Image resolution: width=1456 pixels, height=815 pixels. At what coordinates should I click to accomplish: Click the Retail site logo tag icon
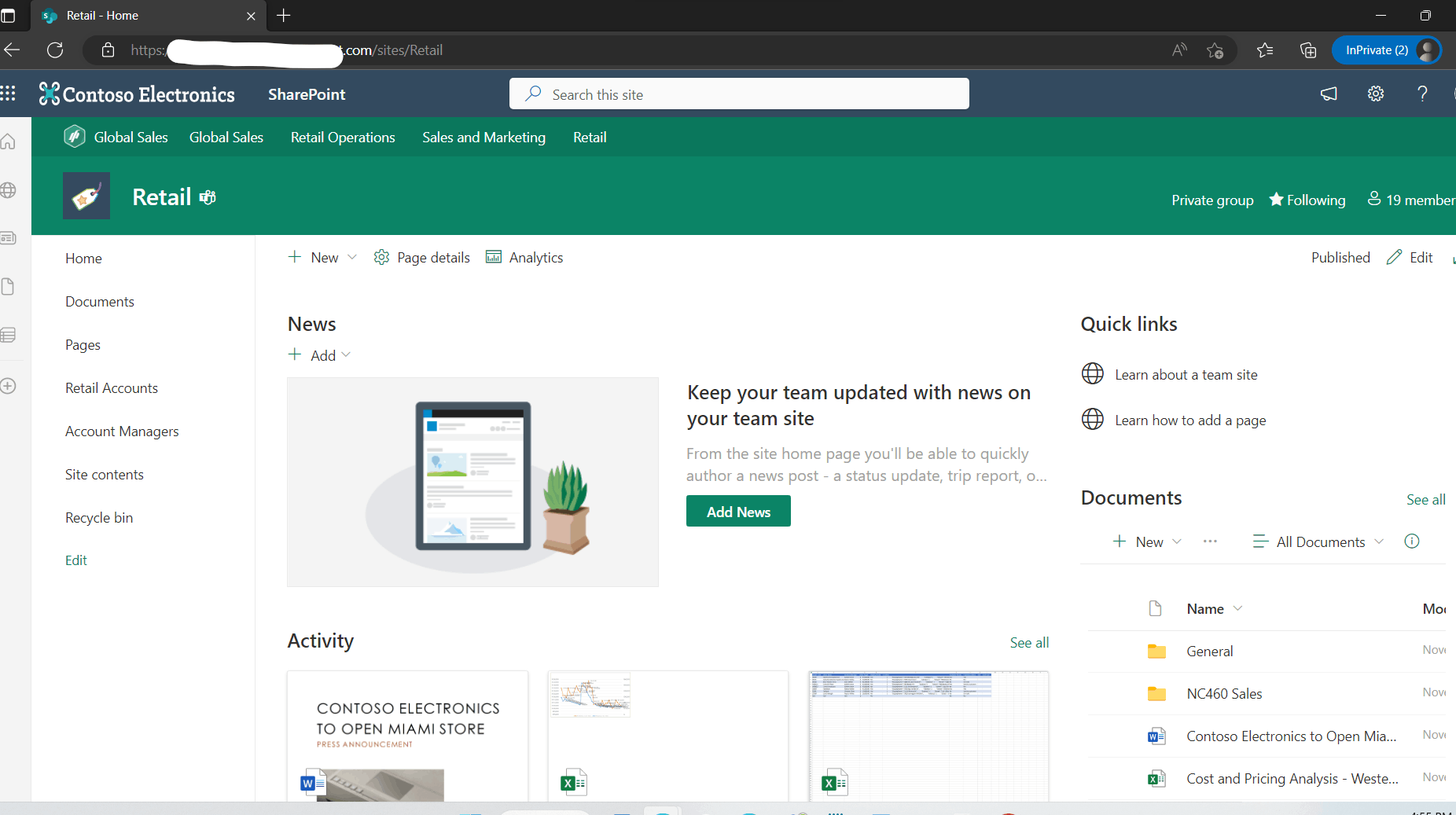(86, 196)
